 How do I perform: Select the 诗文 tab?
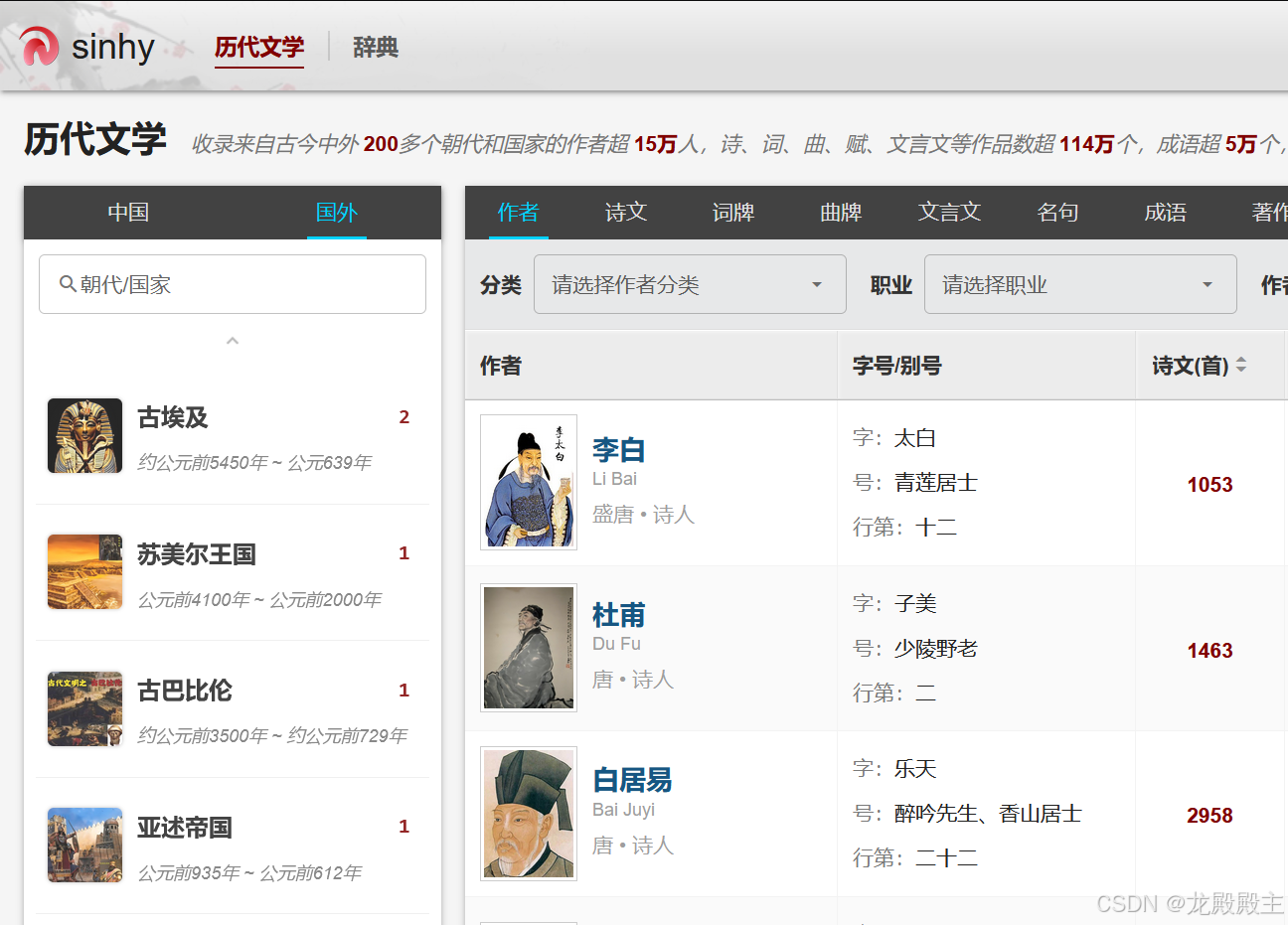(626, 213)
